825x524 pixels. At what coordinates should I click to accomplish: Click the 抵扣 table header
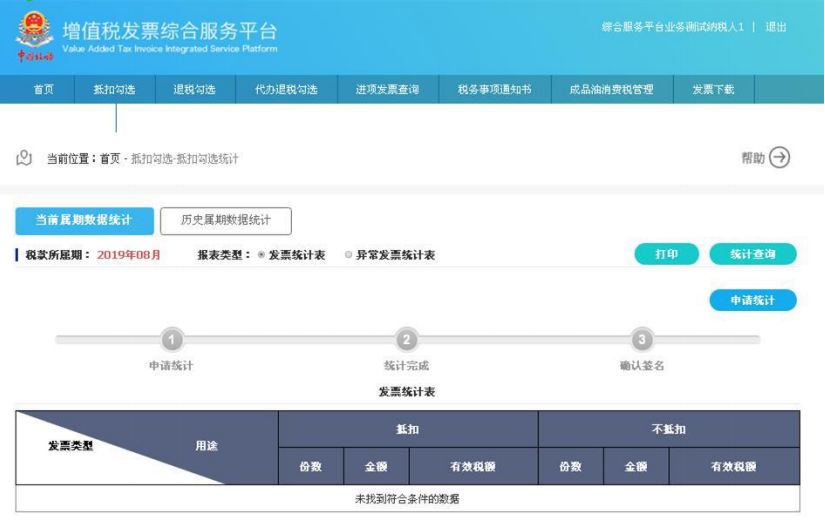pos(408,429)
